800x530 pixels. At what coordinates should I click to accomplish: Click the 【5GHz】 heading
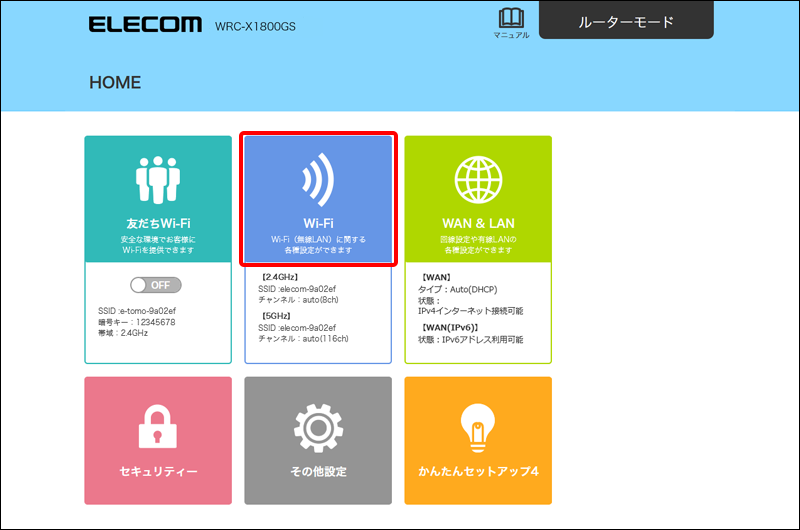276,316
